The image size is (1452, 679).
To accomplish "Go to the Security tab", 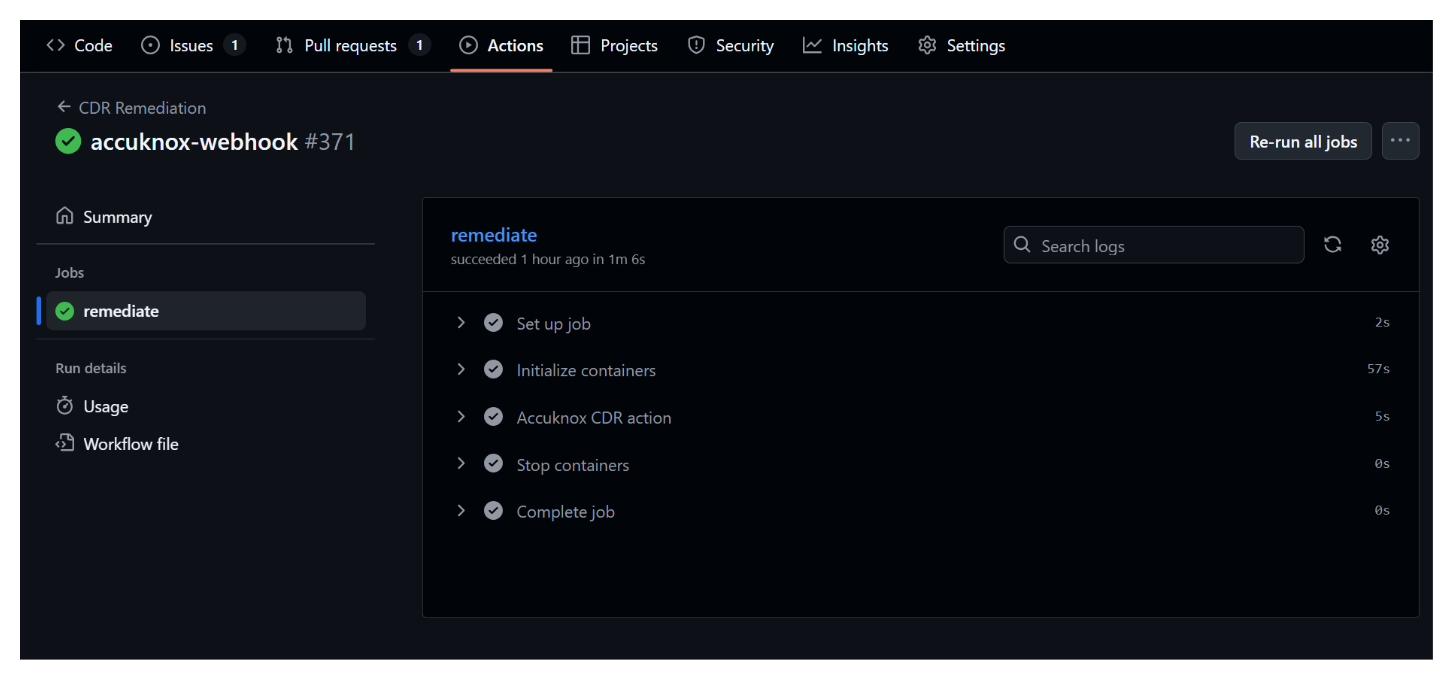I will [731, 46].
